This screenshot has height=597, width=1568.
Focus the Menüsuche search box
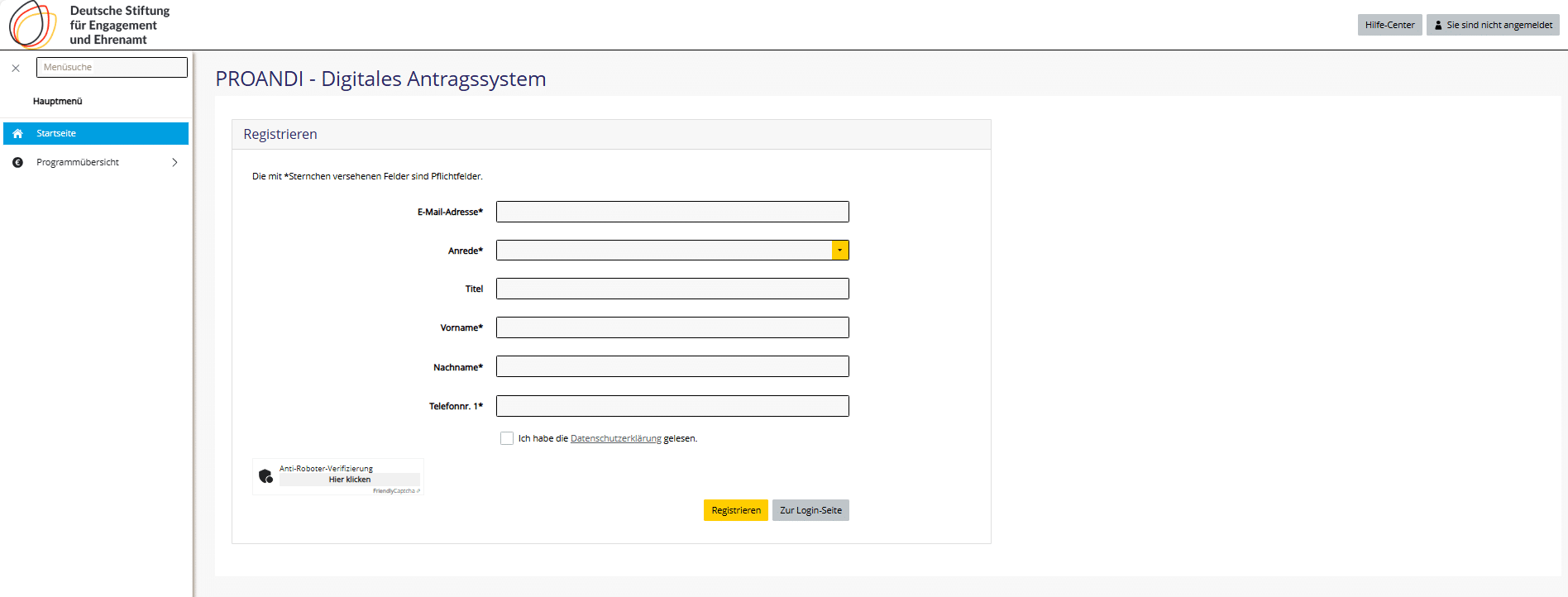click(x=112, y=68)
